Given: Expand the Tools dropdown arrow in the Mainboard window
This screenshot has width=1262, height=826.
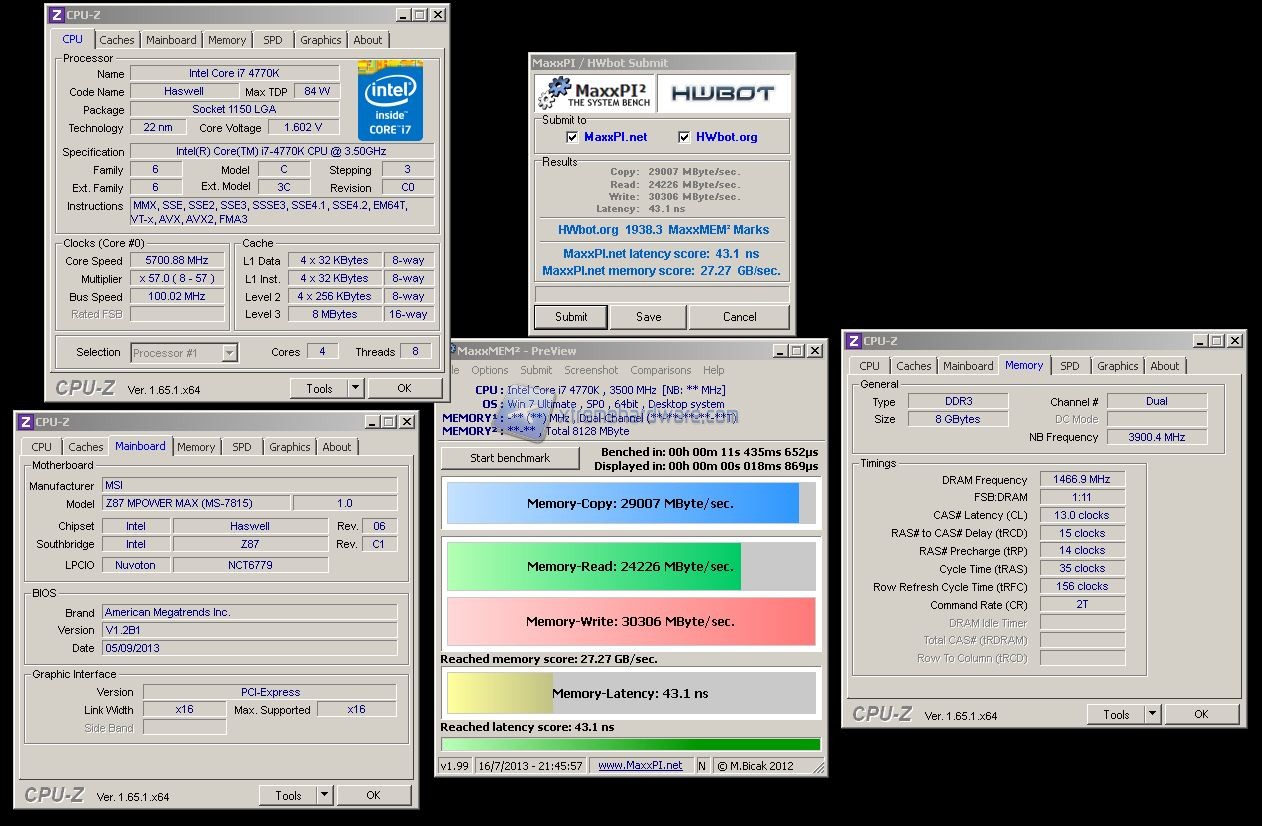Looking at the screenshot, I should pyautogui.click(x=324, y=795).
